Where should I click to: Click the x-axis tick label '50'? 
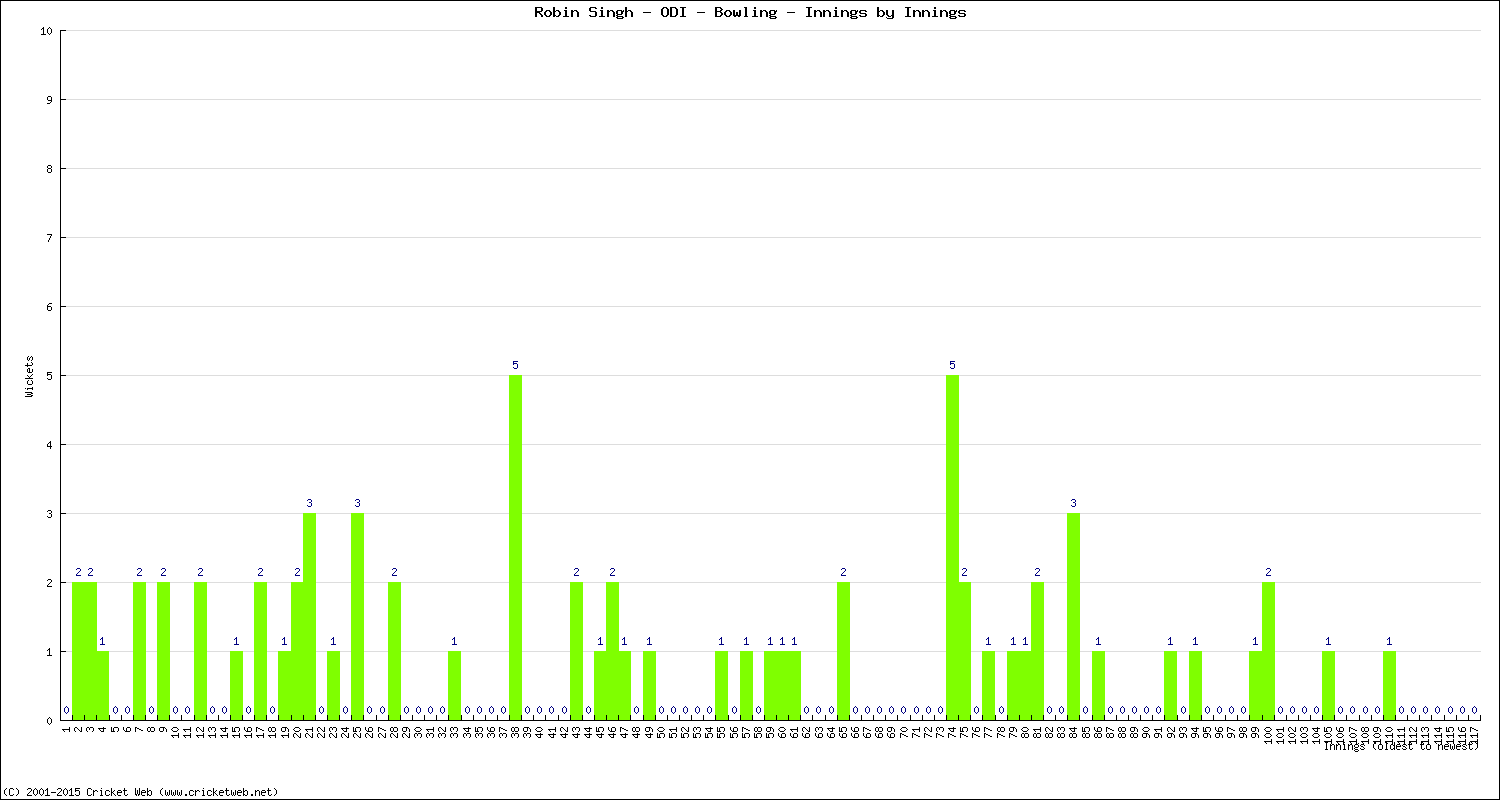tap(661, 731)
